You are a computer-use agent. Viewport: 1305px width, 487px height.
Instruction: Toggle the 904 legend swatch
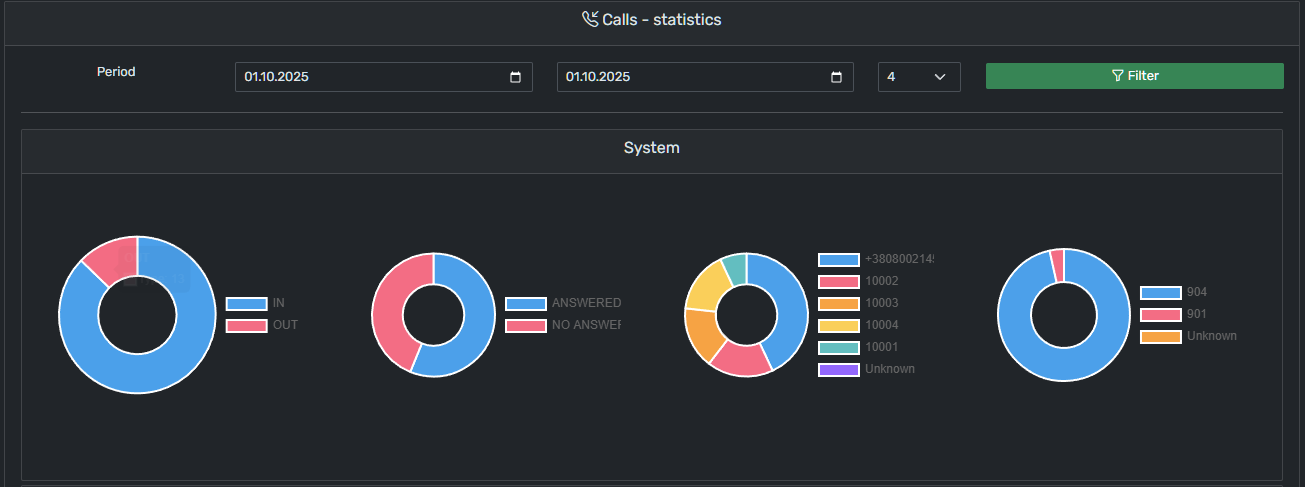(x=1160, y=292)
